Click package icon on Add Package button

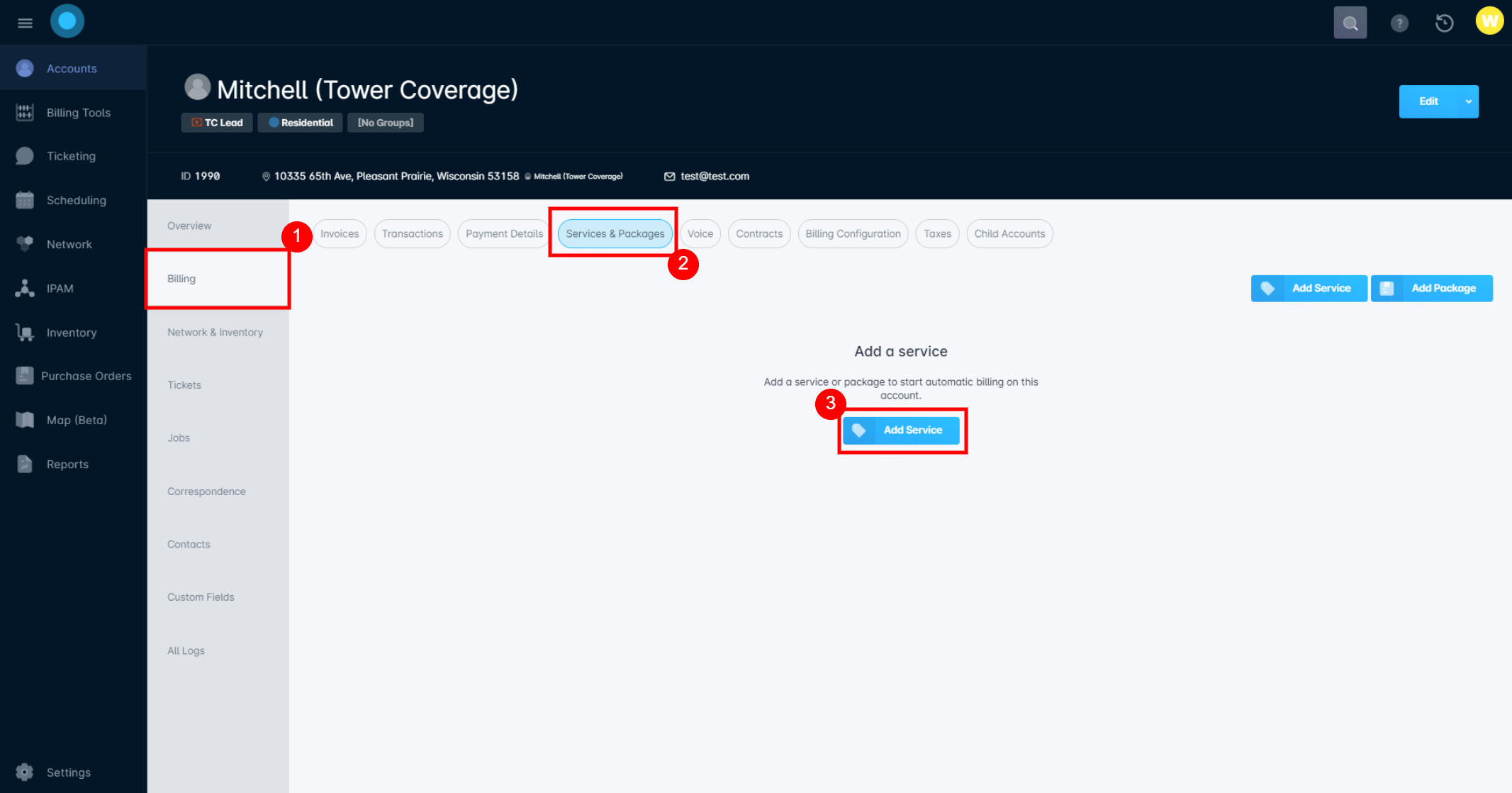coord(1387,288)
